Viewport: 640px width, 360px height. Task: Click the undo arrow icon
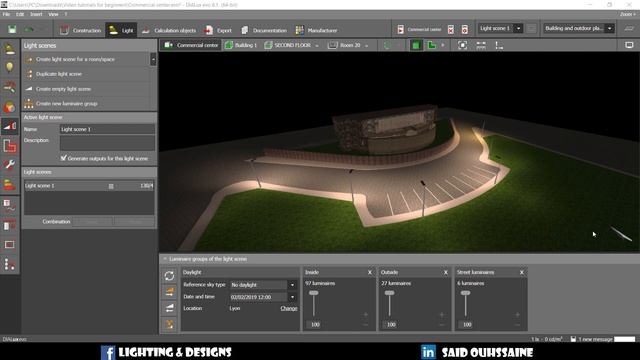pos(29,30)
